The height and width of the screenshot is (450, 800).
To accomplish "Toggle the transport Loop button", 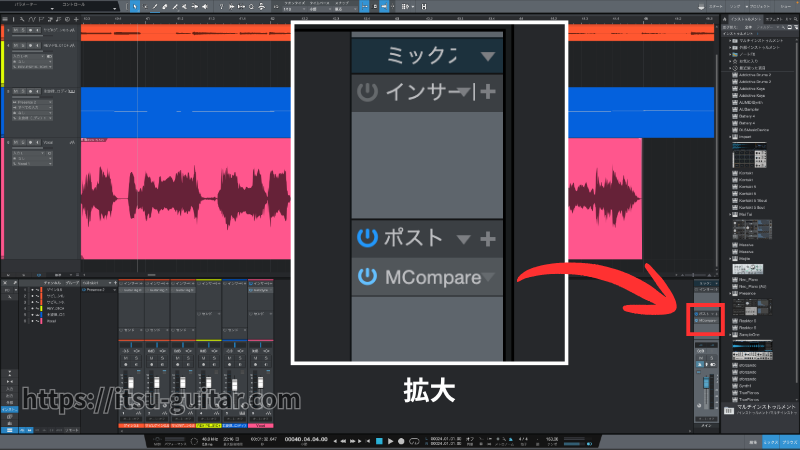I will pyautogui.click(x=414, y=441).
